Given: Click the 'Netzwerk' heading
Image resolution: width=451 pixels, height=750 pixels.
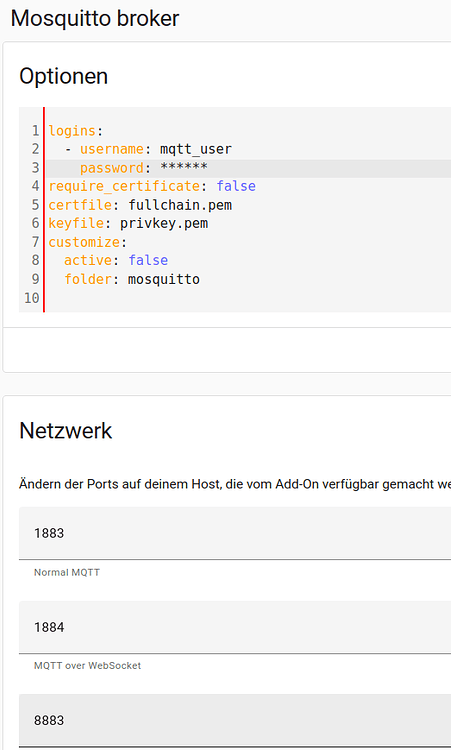Looking at the screenshot, I should click(x=66, y=430).
